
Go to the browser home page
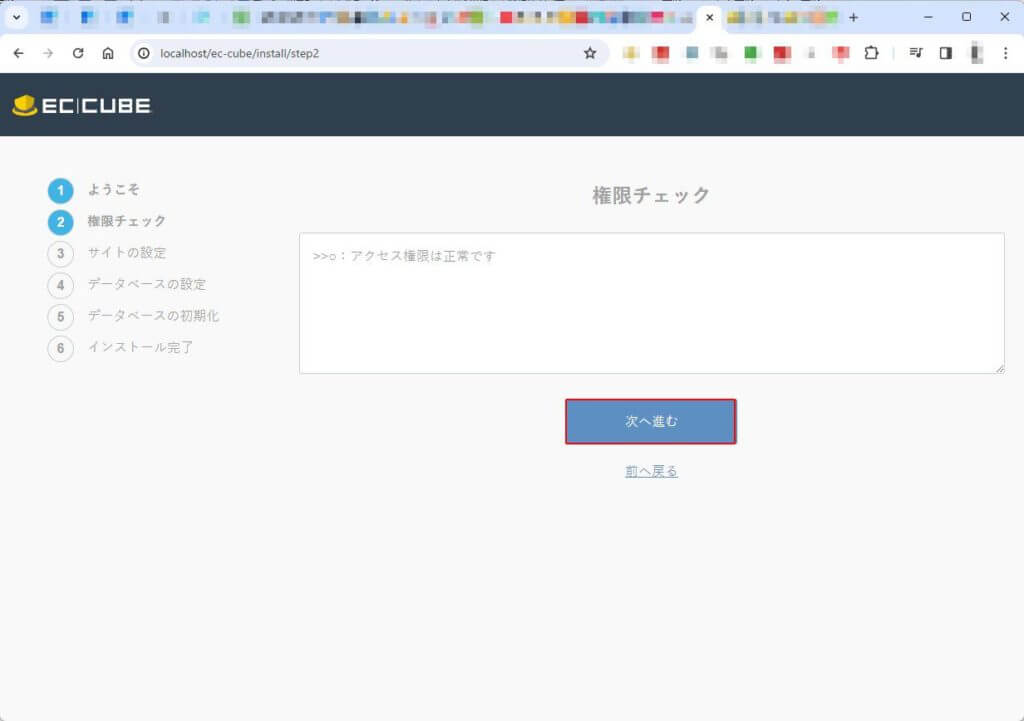[108, 53]
